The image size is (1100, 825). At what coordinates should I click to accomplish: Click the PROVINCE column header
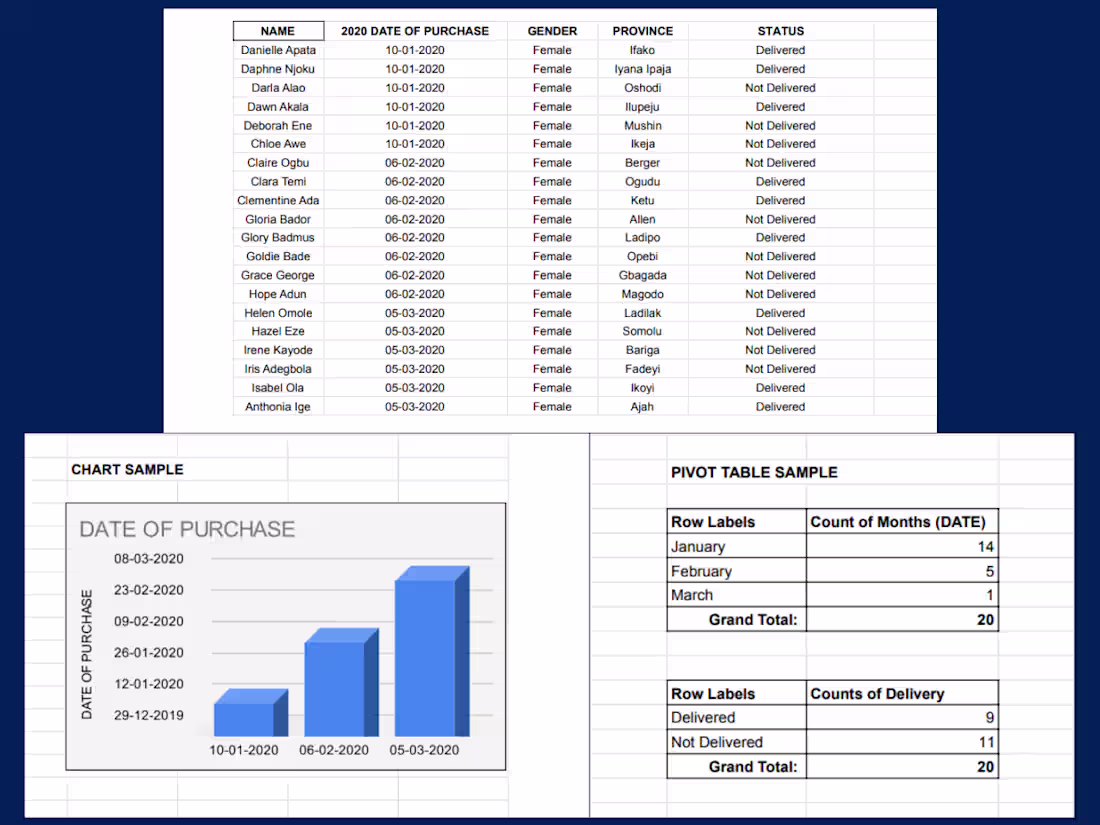tap(642, 30)
